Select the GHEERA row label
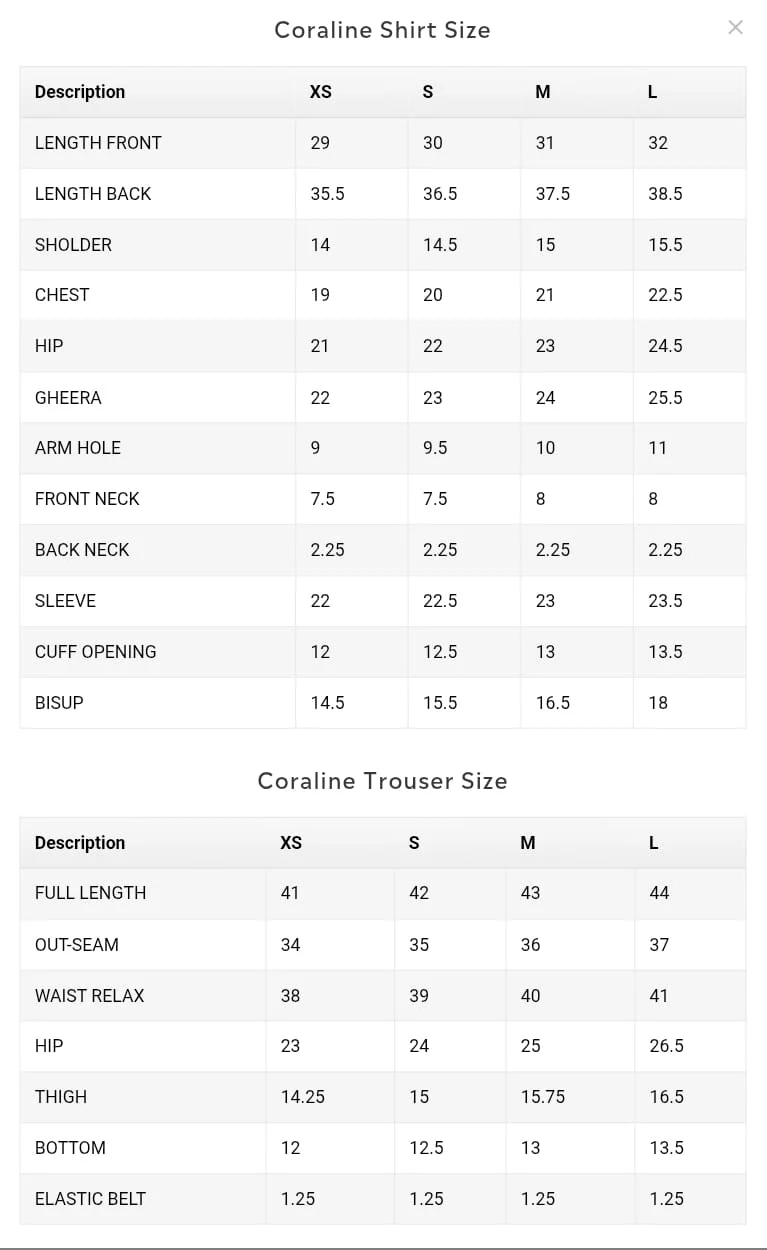Image resolution: width=767 pixels, height=1250 pixels. tap(68, 398)
